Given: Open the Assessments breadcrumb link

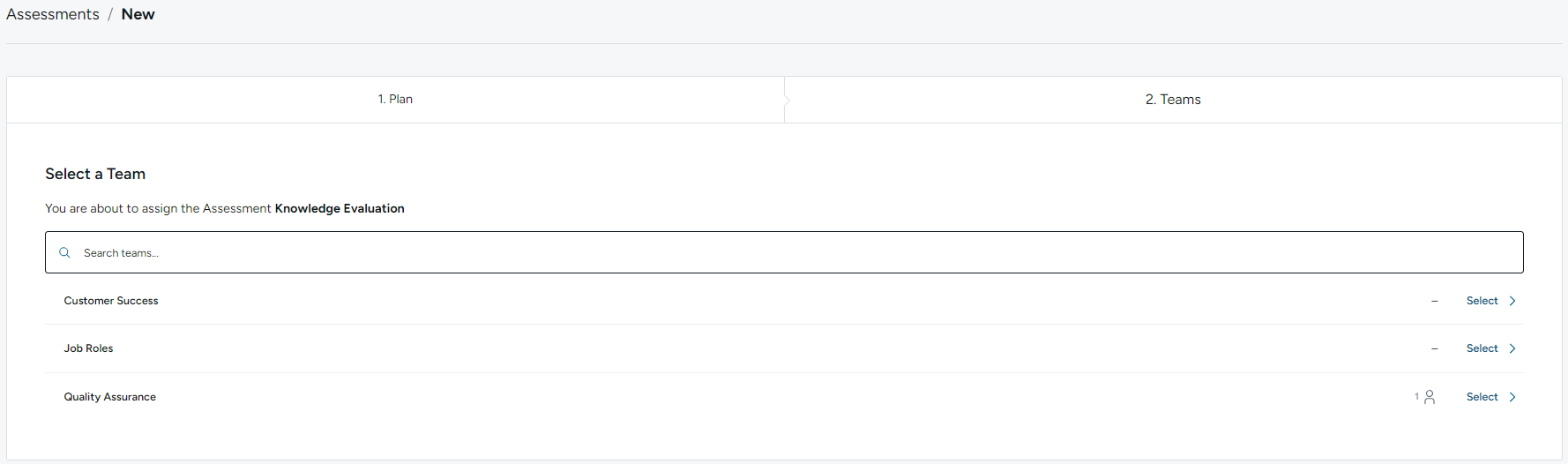Looking at the screenshot, I should [x=53, y=14].
